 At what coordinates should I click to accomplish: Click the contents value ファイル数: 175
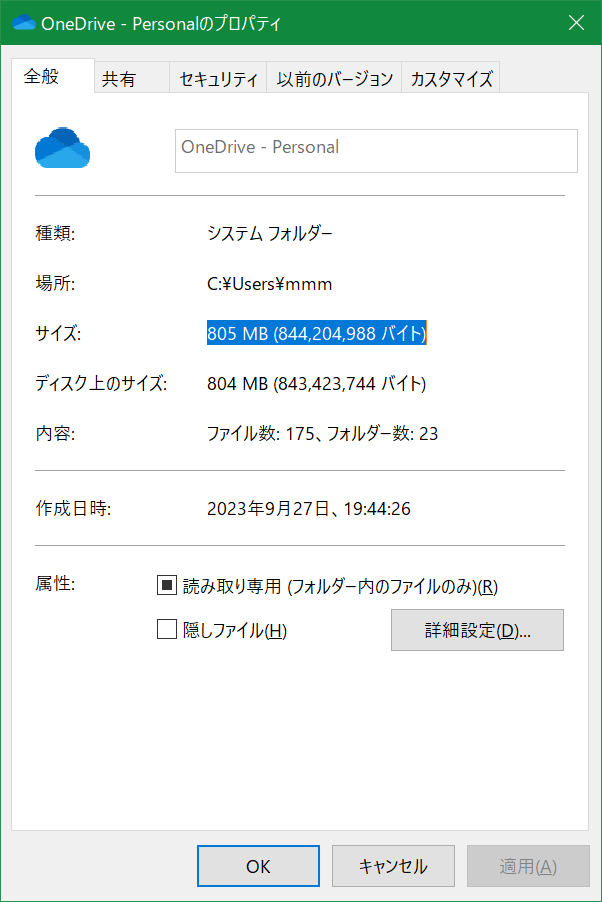[x=322, y=433]
